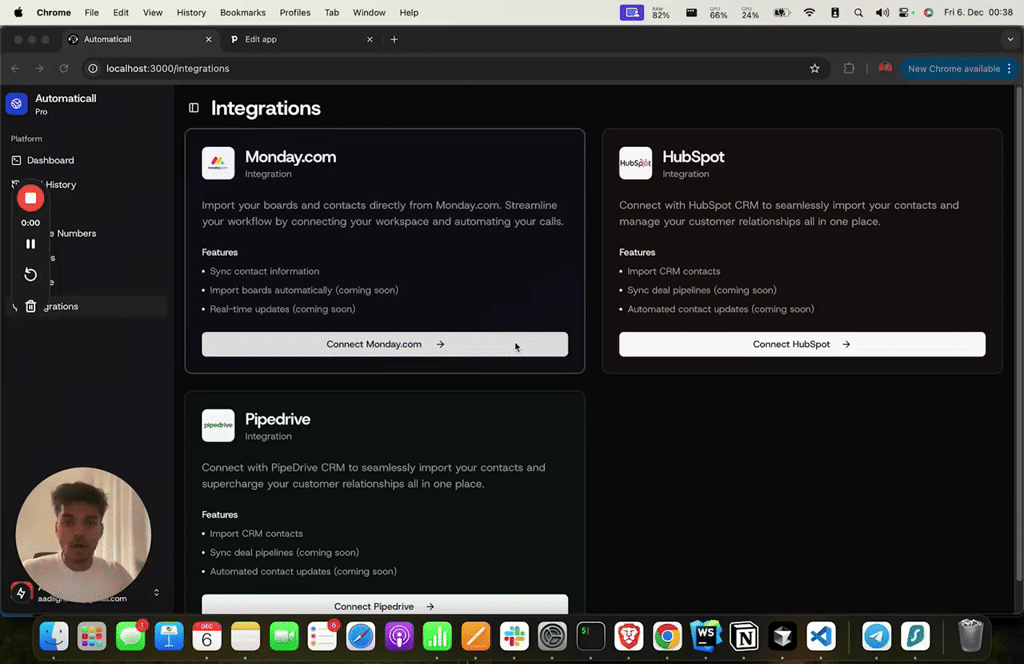Open the Edit menu

coord(121,12)
